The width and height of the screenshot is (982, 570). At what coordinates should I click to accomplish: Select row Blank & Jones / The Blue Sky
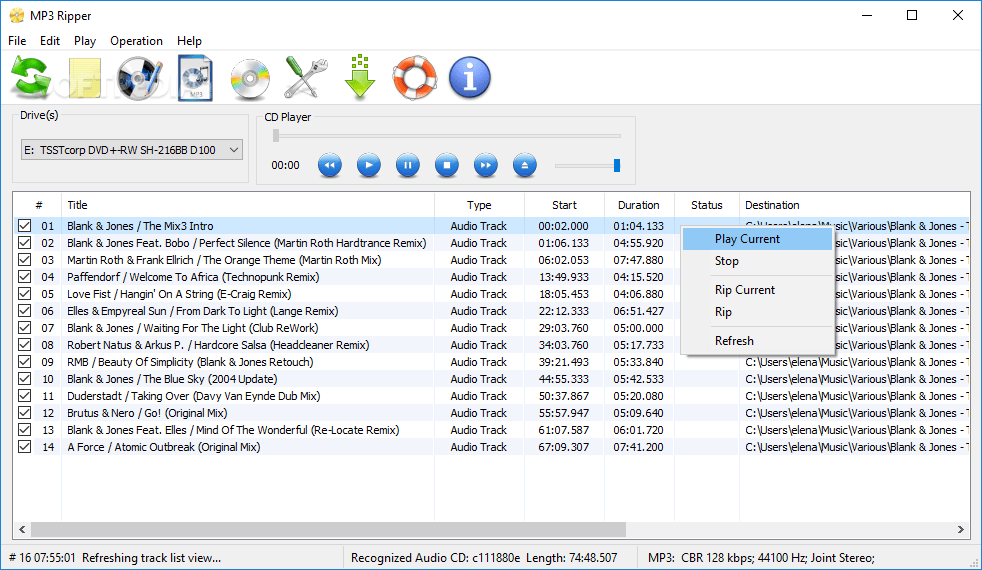click(492, 379)
